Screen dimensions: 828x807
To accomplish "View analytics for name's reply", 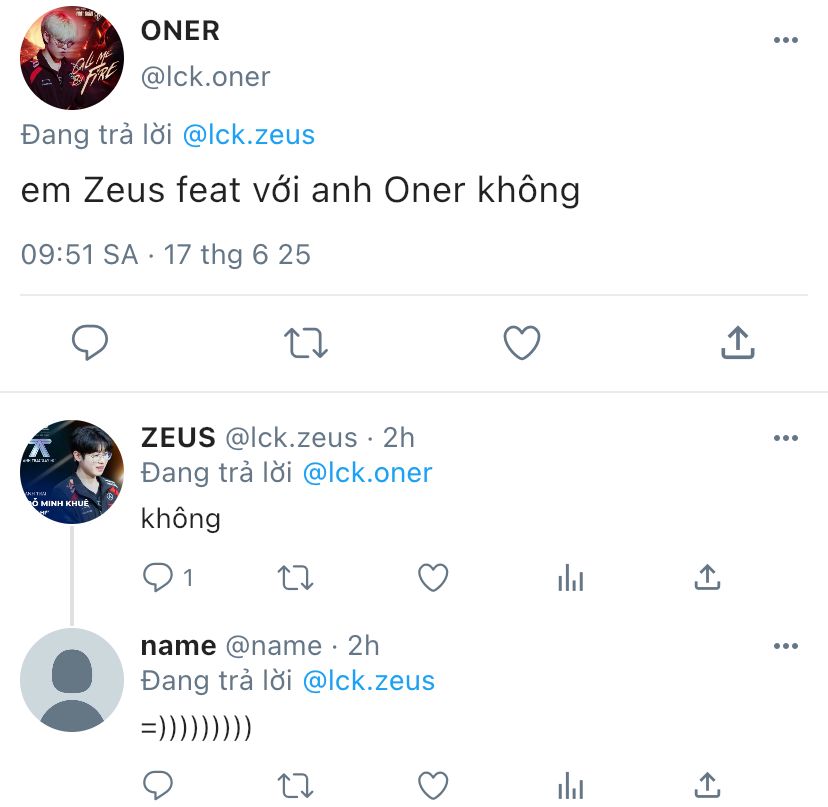I will [x=570, y=784].
